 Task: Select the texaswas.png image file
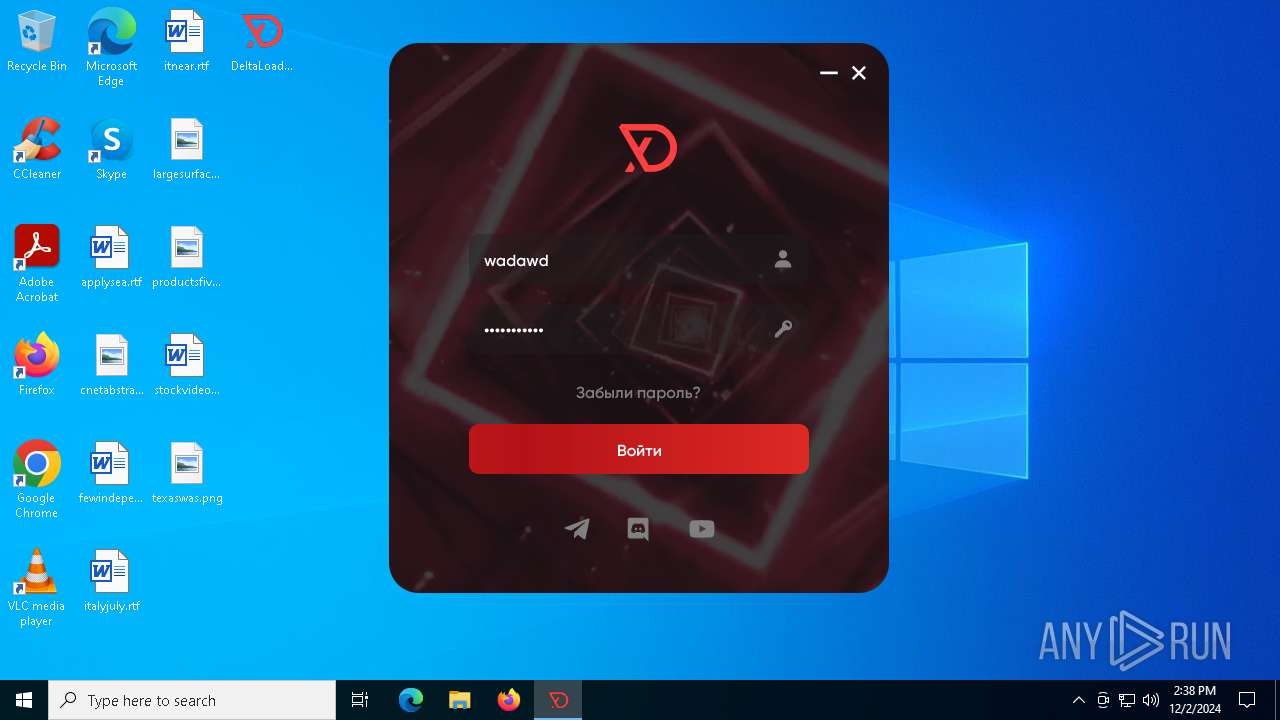tap(186, 474)
